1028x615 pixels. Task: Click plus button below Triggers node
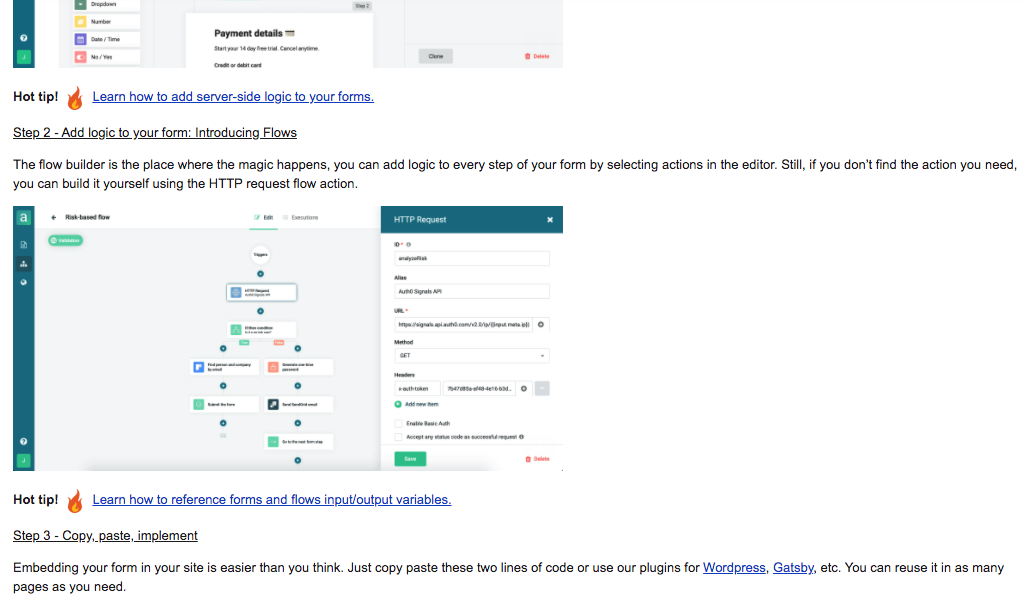(260, 274)
